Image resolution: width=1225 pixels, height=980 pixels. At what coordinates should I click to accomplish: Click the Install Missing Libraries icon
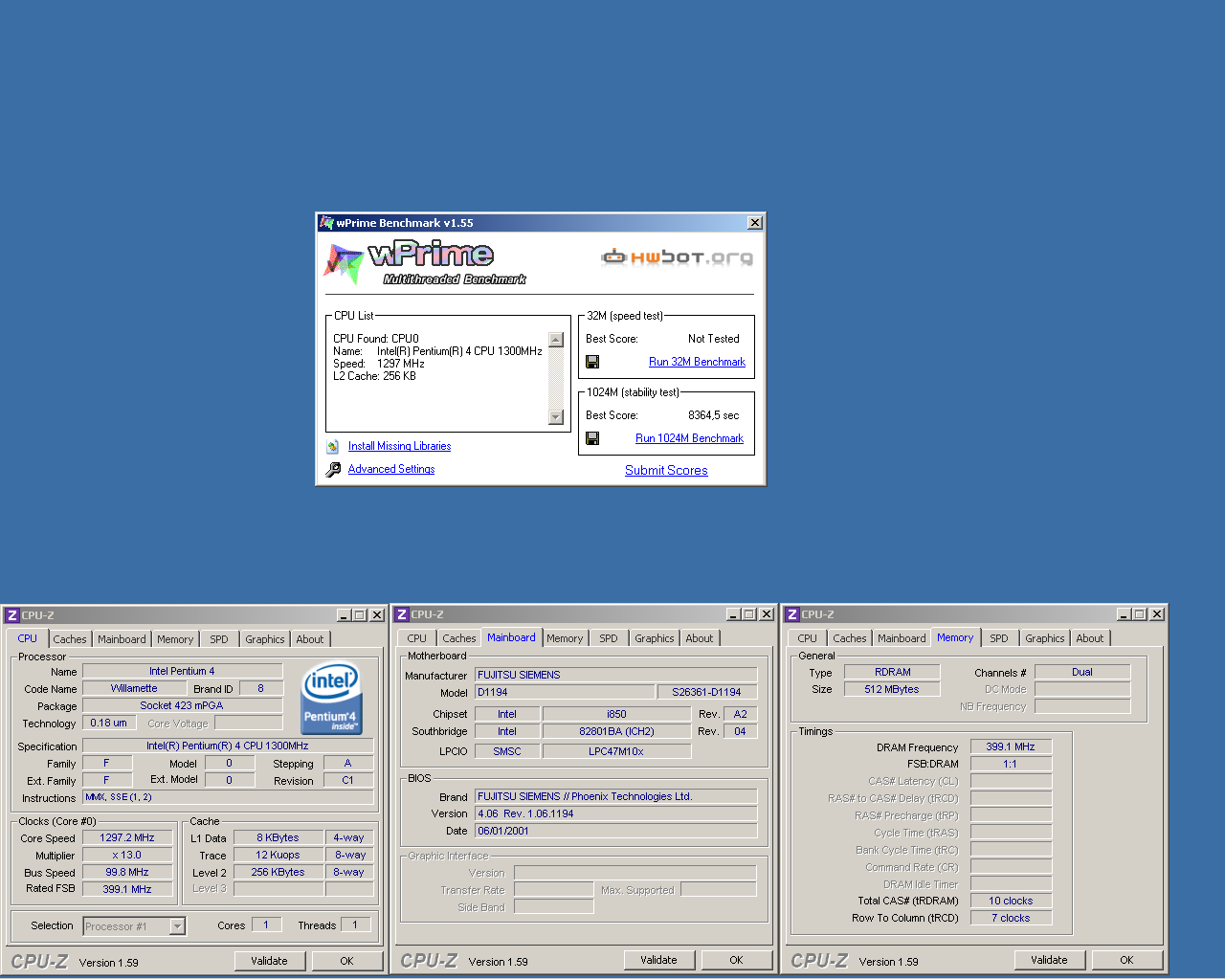[x=332, y=446]
